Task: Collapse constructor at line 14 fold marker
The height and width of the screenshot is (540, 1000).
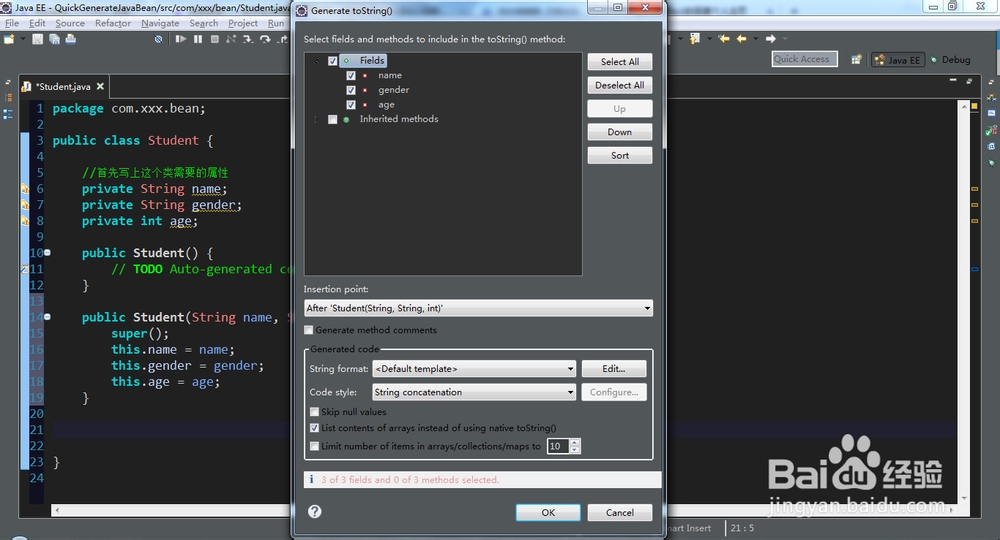Action: tap(47, 317)
